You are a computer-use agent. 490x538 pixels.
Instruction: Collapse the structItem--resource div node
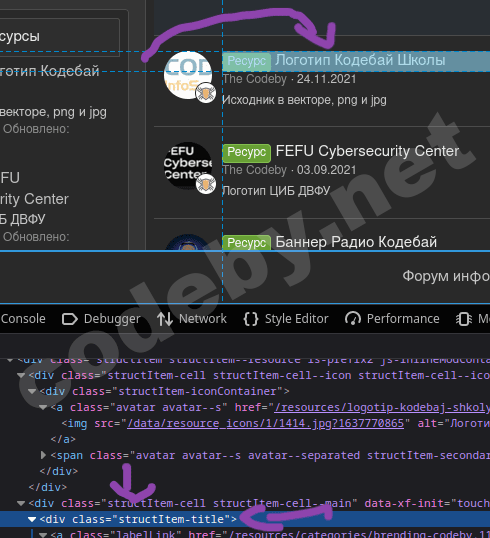pos(10,360)
